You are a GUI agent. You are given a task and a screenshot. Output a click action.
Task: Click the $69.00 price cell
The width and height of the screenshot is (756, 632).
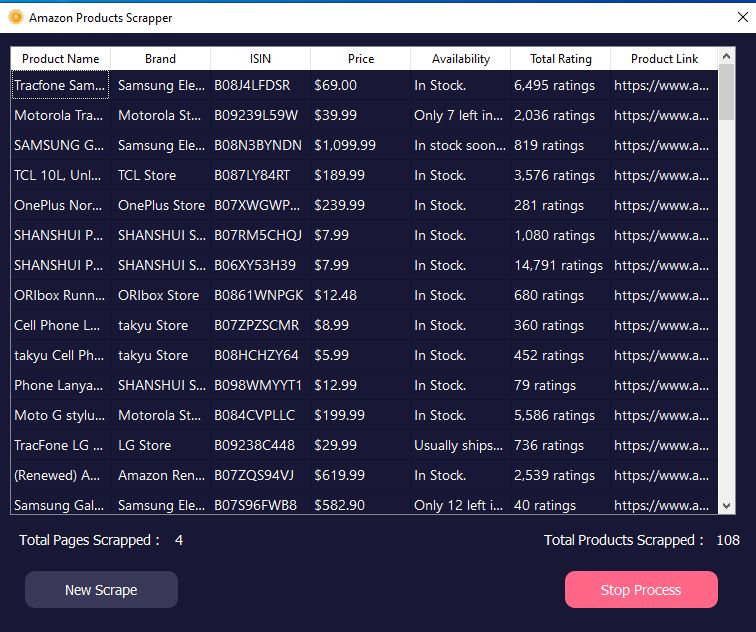pos(361,85)
